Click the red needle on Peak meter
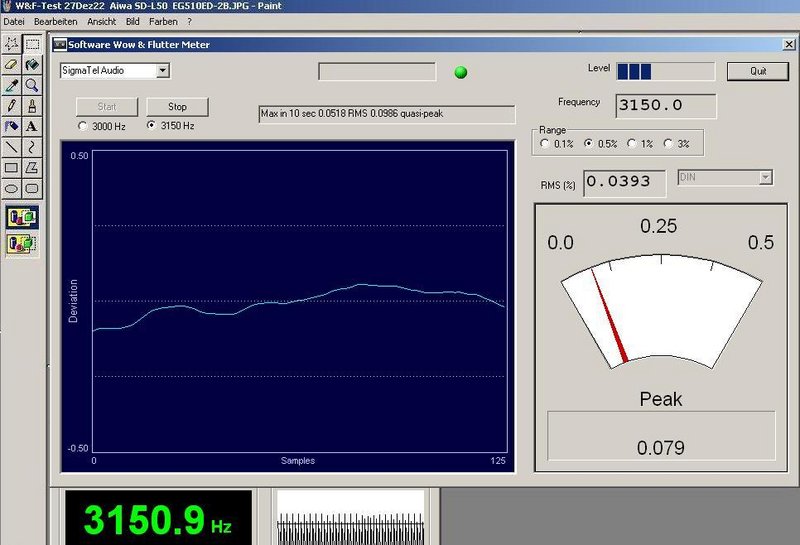 tap(609, 316)
